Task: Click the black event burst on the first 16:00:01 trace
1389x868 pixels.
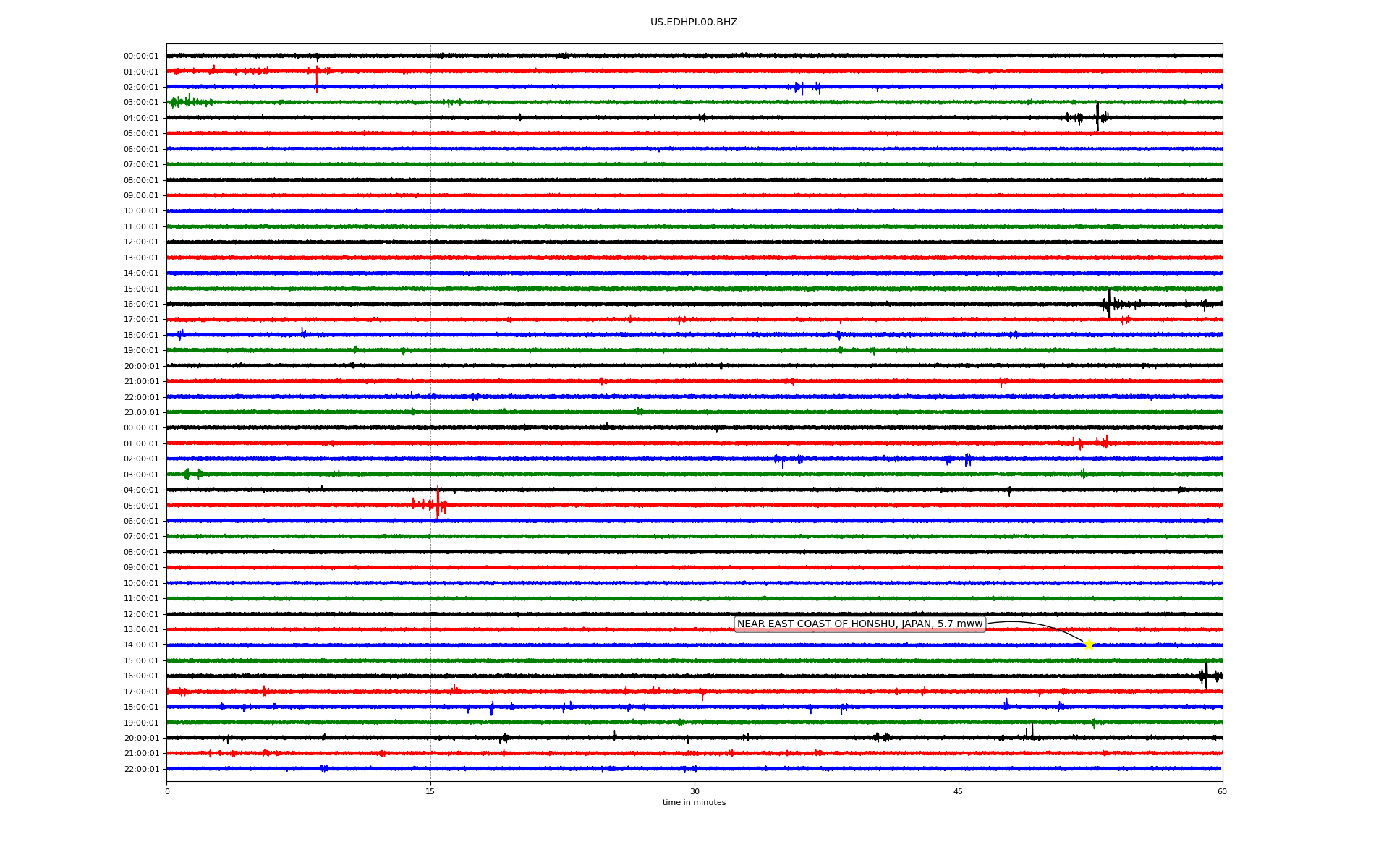Action: 1110,303
